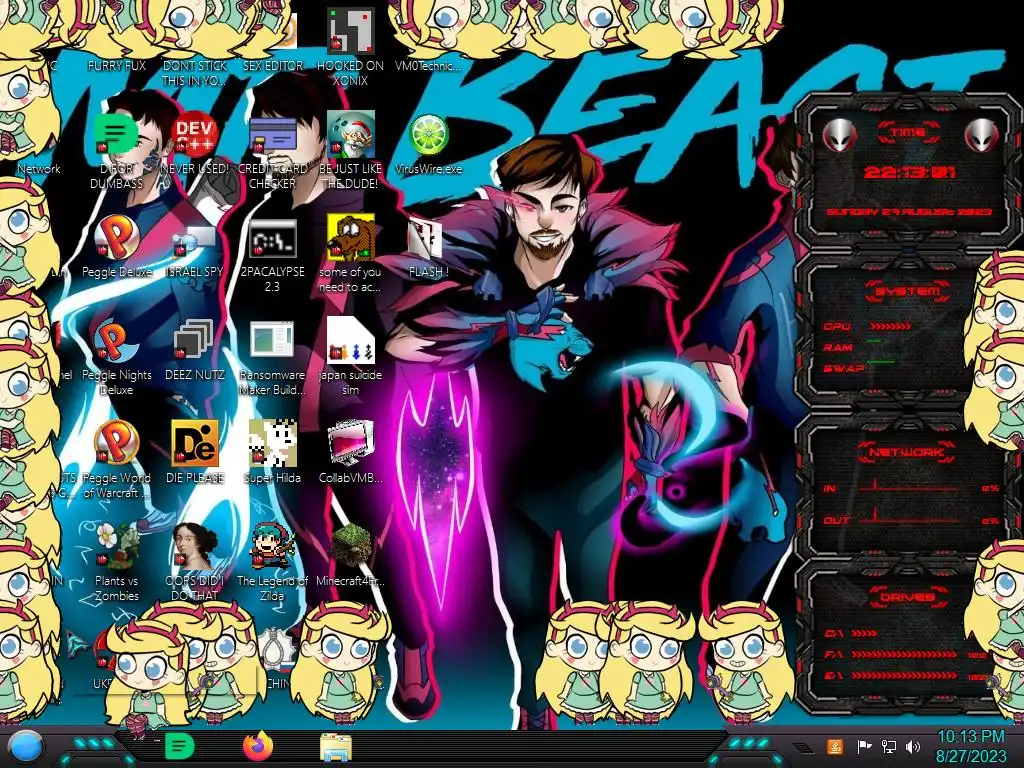Click the OUT traffic row in Network widget
Screen dimensions: 1024x768
tap(912, 520)
